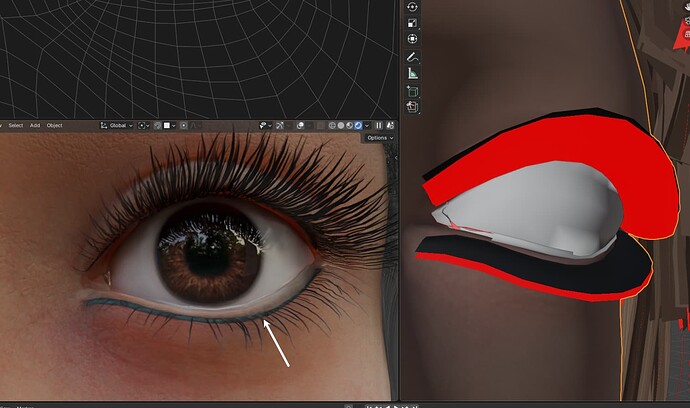The image size is (690, 408).
Task: Open the Object menu
Action: tap(55, 125)
